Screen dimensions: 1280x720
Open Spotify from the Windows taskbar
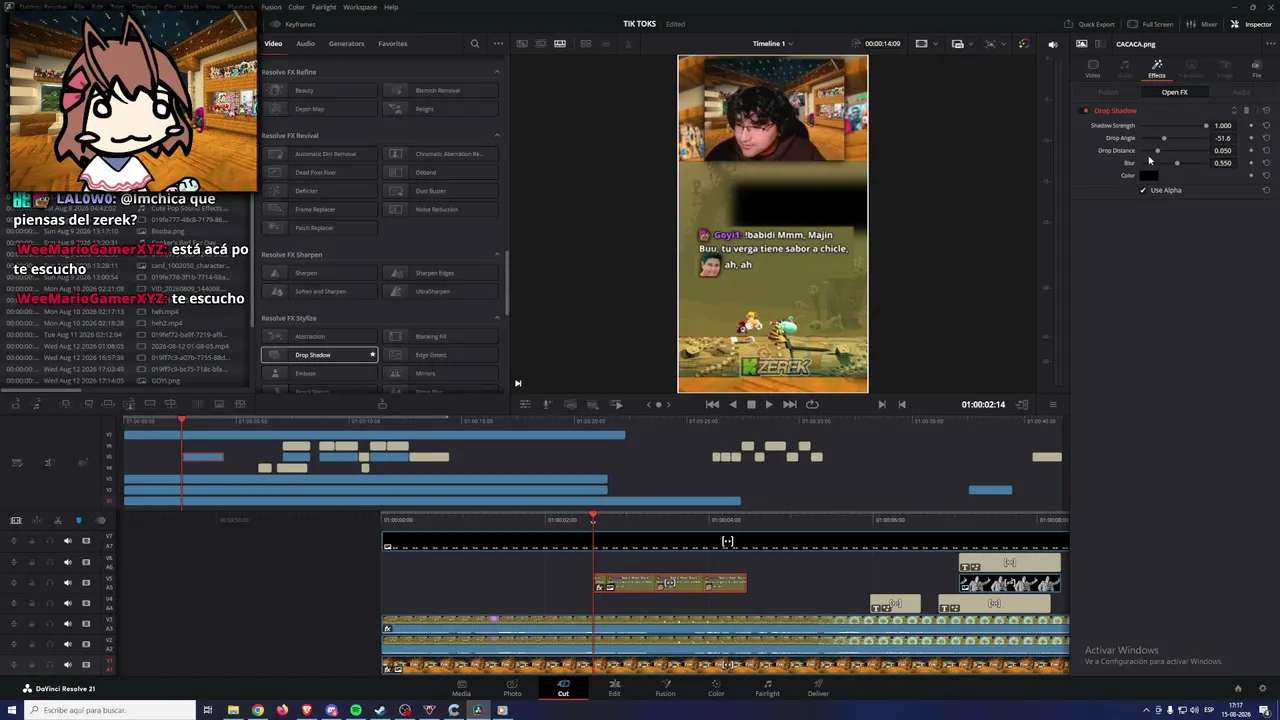tap(356, 710)
